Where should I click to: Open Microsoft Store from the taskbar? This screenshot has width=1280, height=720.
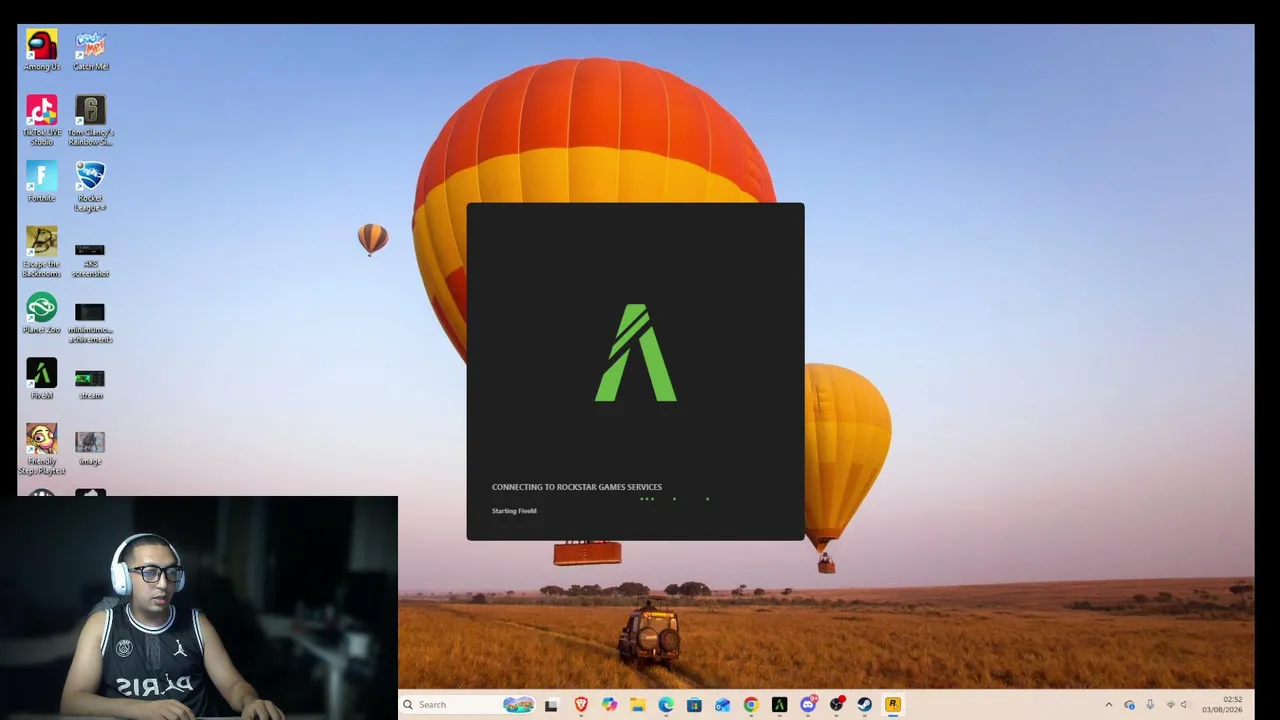tap(694, 705)
